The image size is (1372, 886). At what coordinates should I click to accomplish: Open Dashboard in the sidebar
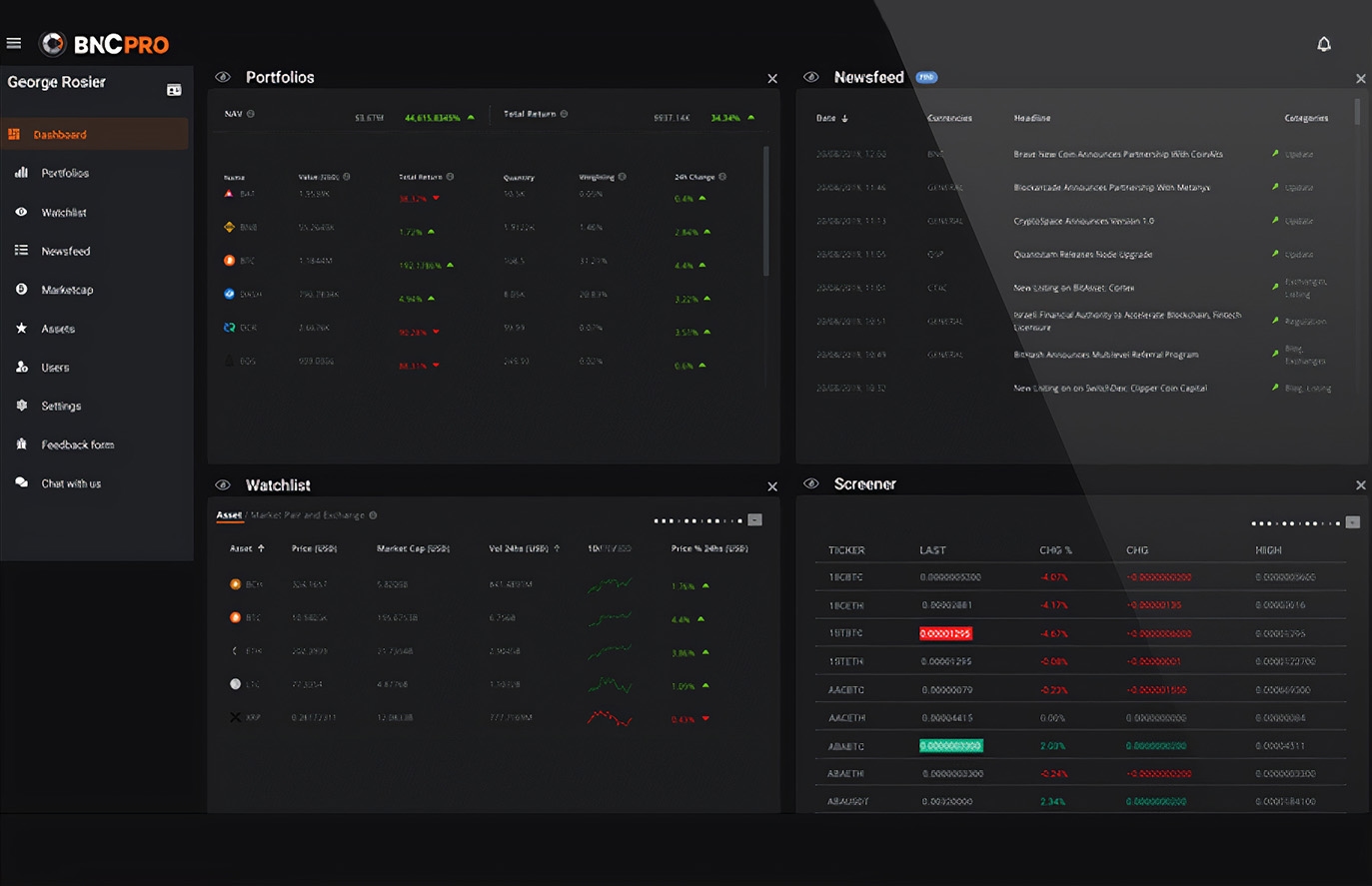coord(95,134)
